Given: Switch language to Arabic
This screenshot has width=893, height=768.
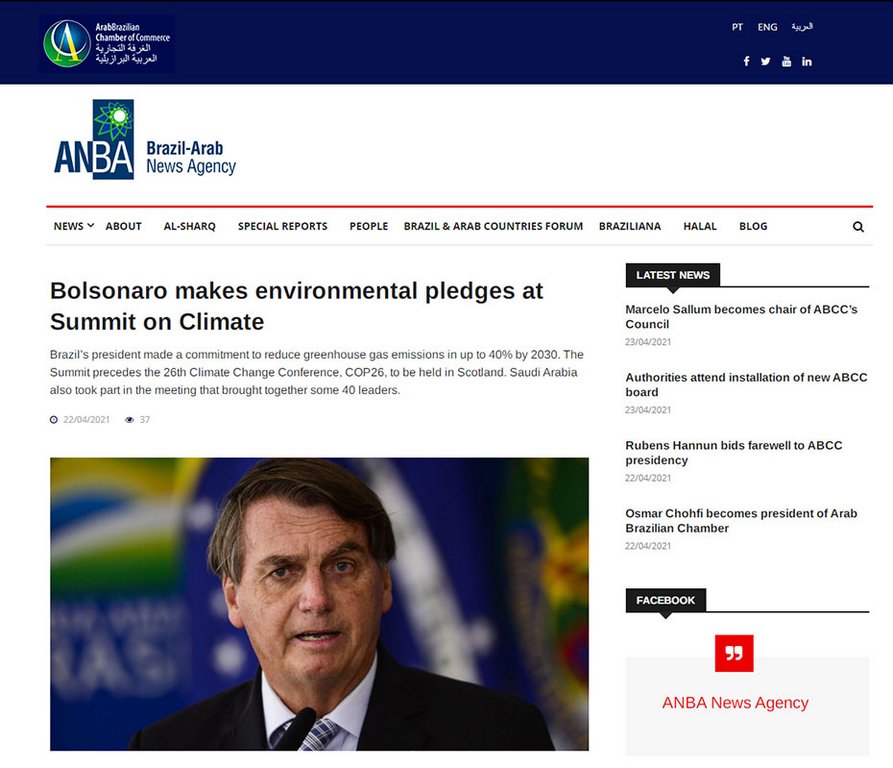Looking at the screenshot, I should [x=802, y=27].
